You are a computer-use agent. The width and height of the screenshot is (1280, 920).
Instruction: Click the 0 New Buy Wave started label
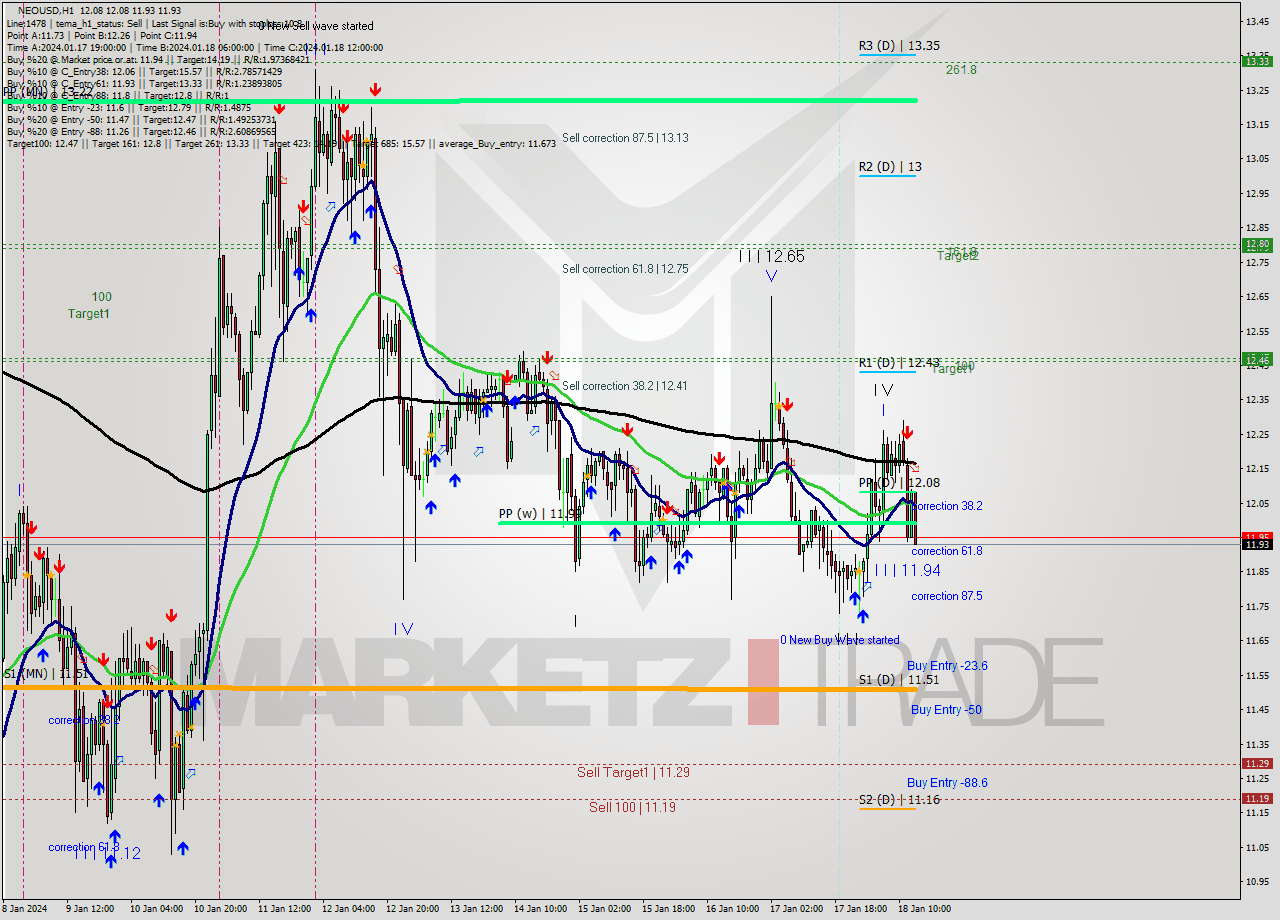[x=840, y=640]
